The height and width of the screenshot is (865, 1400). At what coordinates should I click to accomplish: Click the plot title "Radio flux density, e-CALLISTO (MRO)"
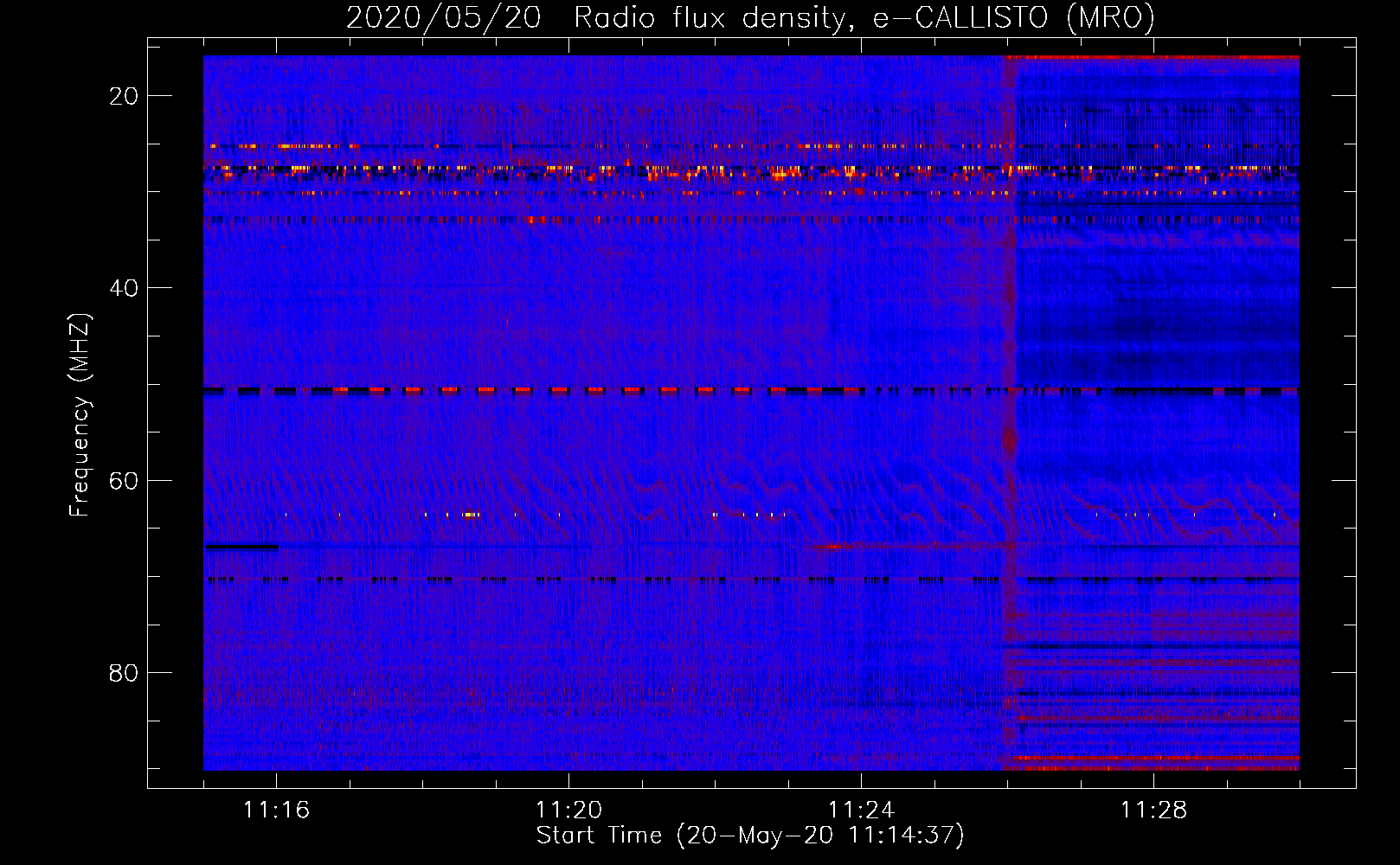864,18
